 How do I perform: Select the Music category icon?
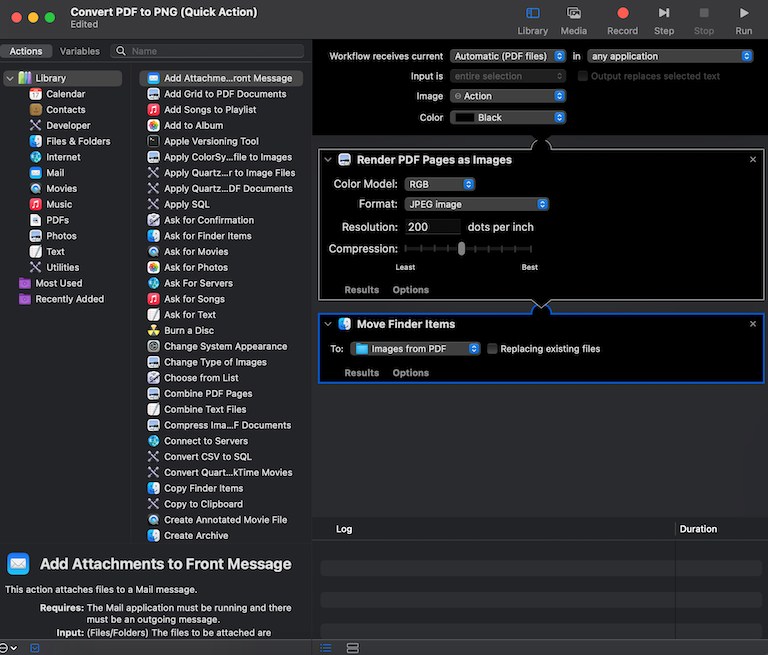click(x=36, y=204)
